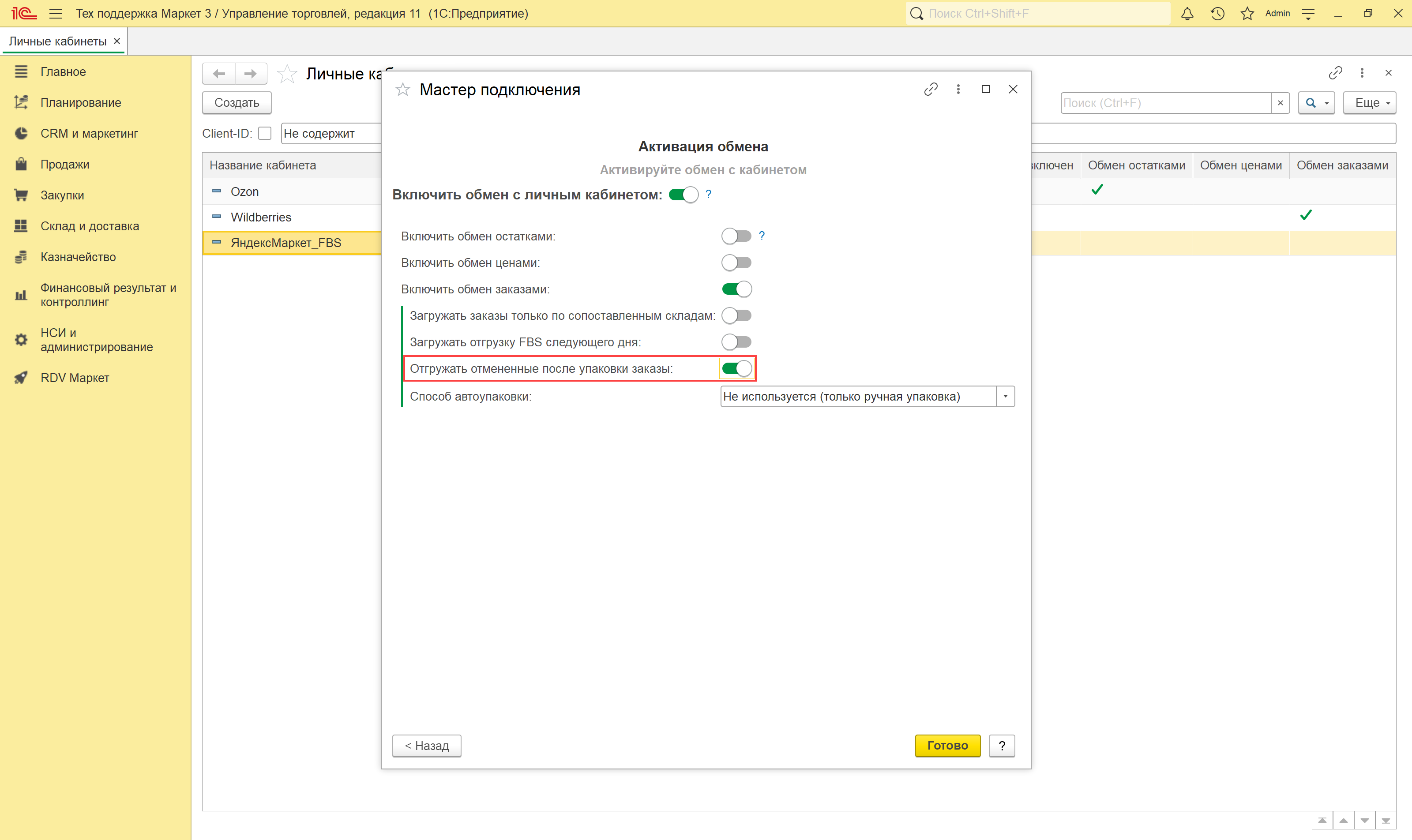Open Продажи section in sidebar
The height and width of the screenshot is (840, 1412).
64,164
